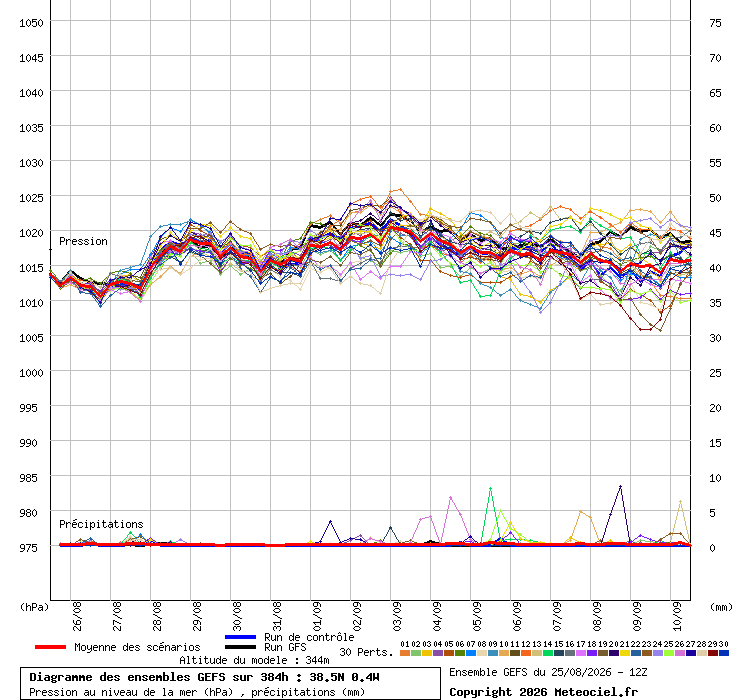Click the purple swatch for perturbation 04

tap(437, 653)
